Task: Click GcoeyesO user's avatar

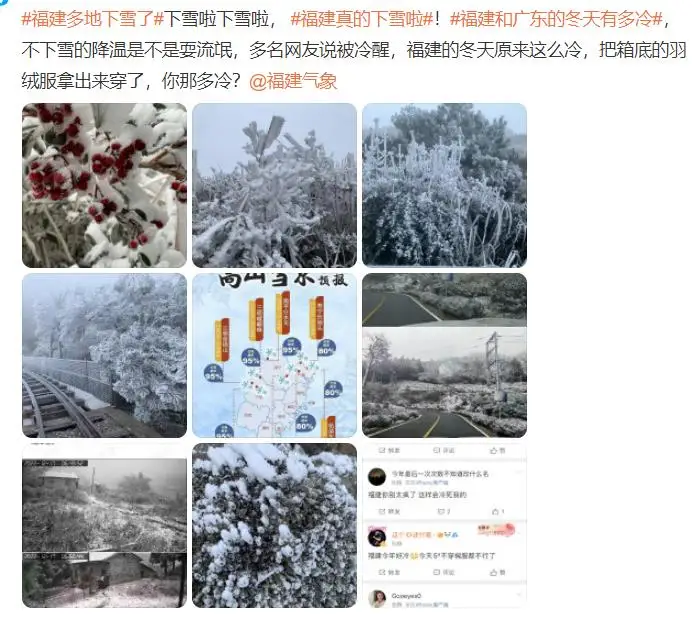Action: 377,599
